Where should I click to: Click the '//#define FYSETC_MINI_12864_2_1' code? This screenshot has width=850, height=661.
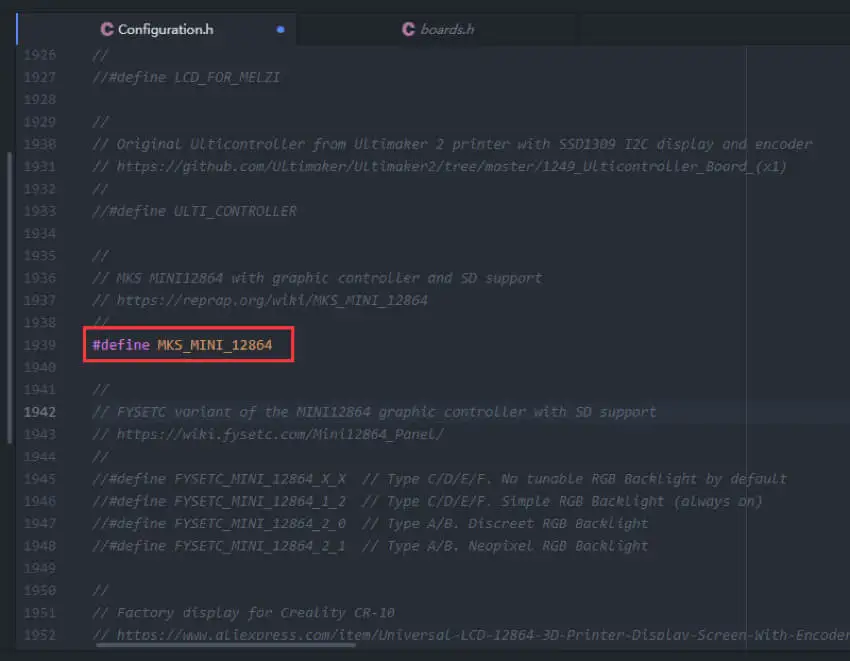click(x=219, y=546)
